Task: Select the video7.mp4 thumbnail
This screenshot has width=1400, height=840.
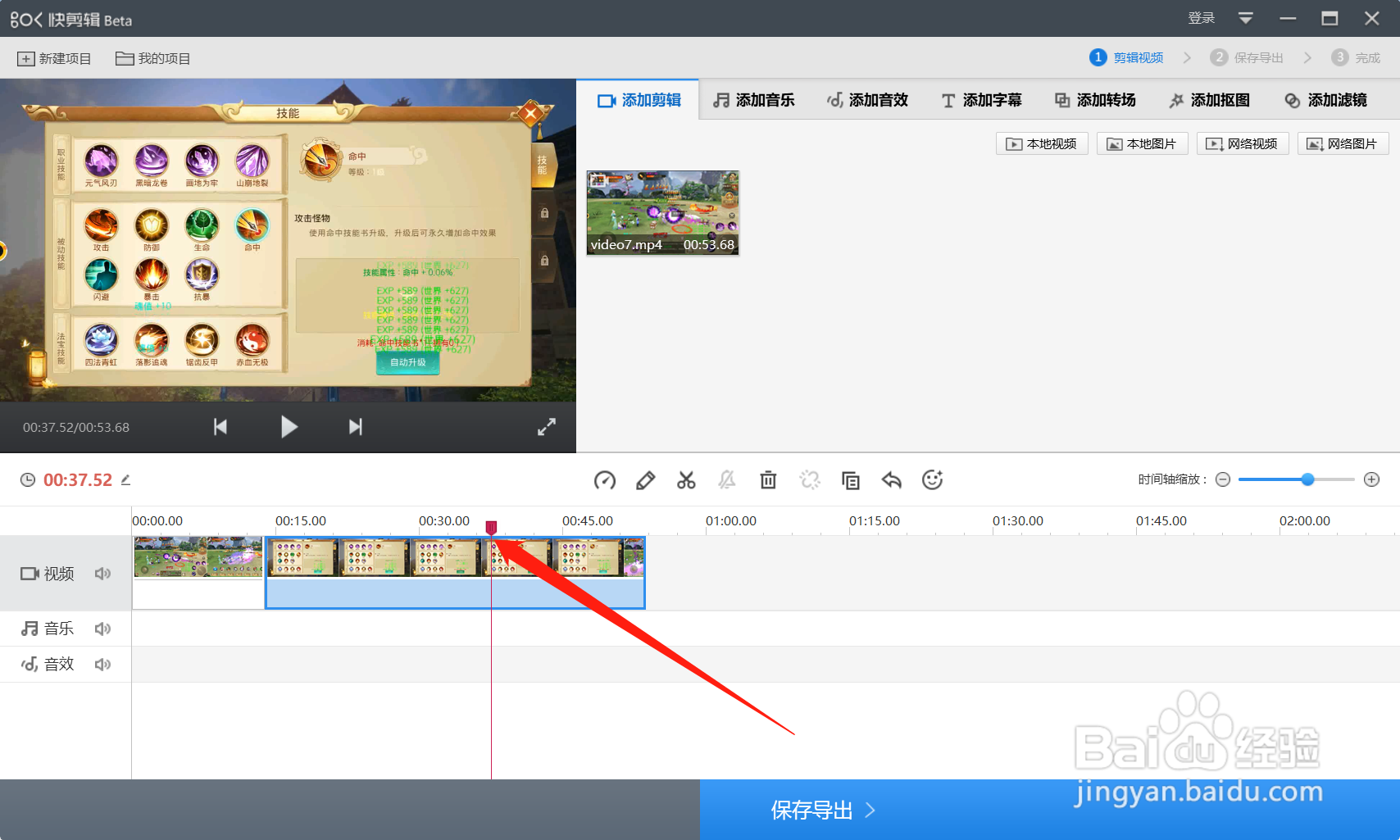Action: click(x=662, y=212)
